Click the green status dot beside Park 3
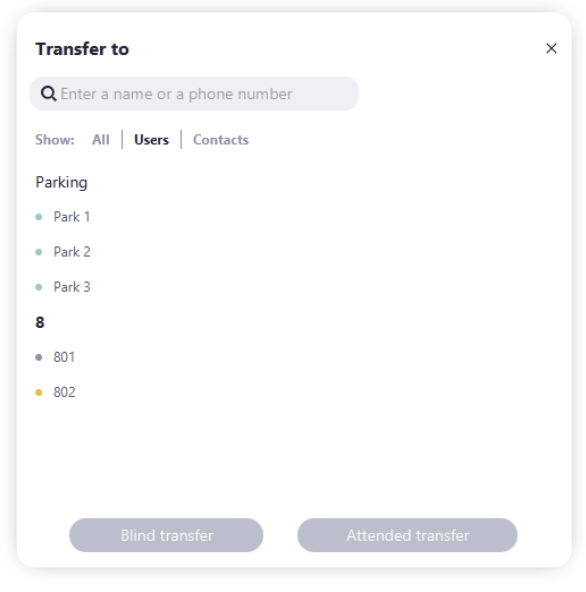This screenshot has height=592, width=586. click(39, 287)
